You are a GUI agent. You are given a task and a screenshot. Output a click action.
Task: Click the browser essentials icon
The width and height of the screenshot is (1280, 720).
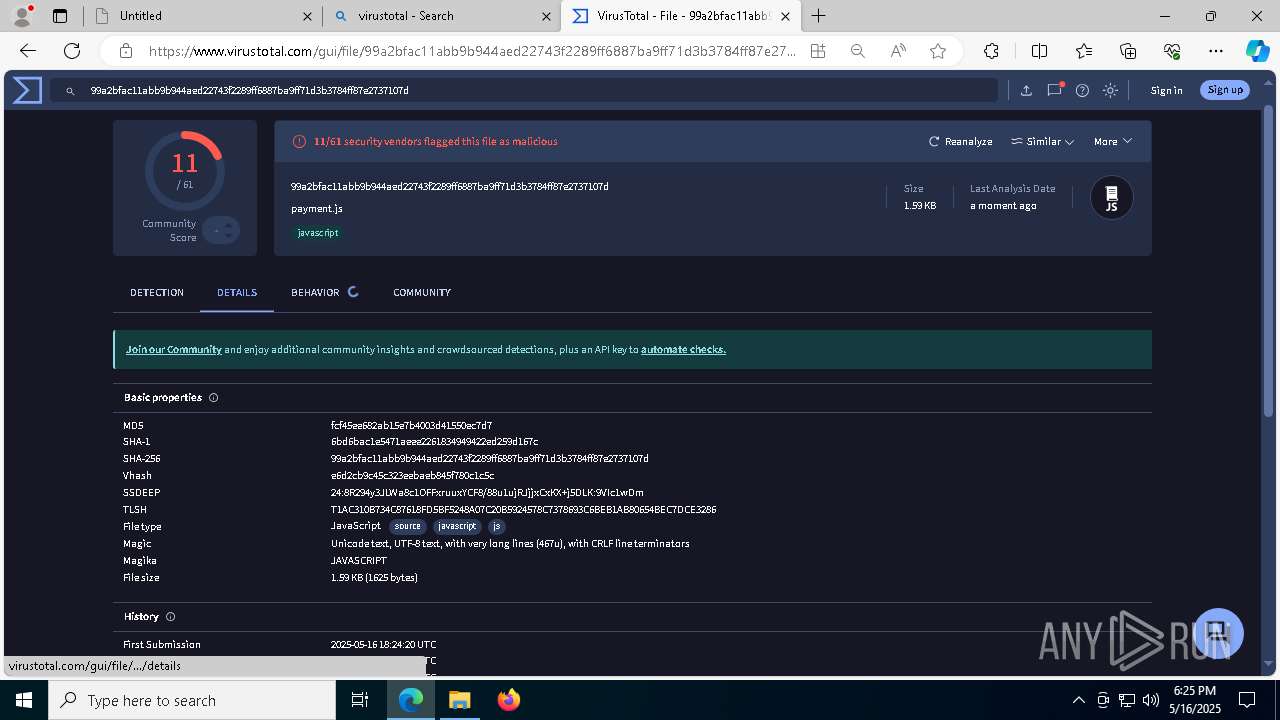[x=1172, y=51]
